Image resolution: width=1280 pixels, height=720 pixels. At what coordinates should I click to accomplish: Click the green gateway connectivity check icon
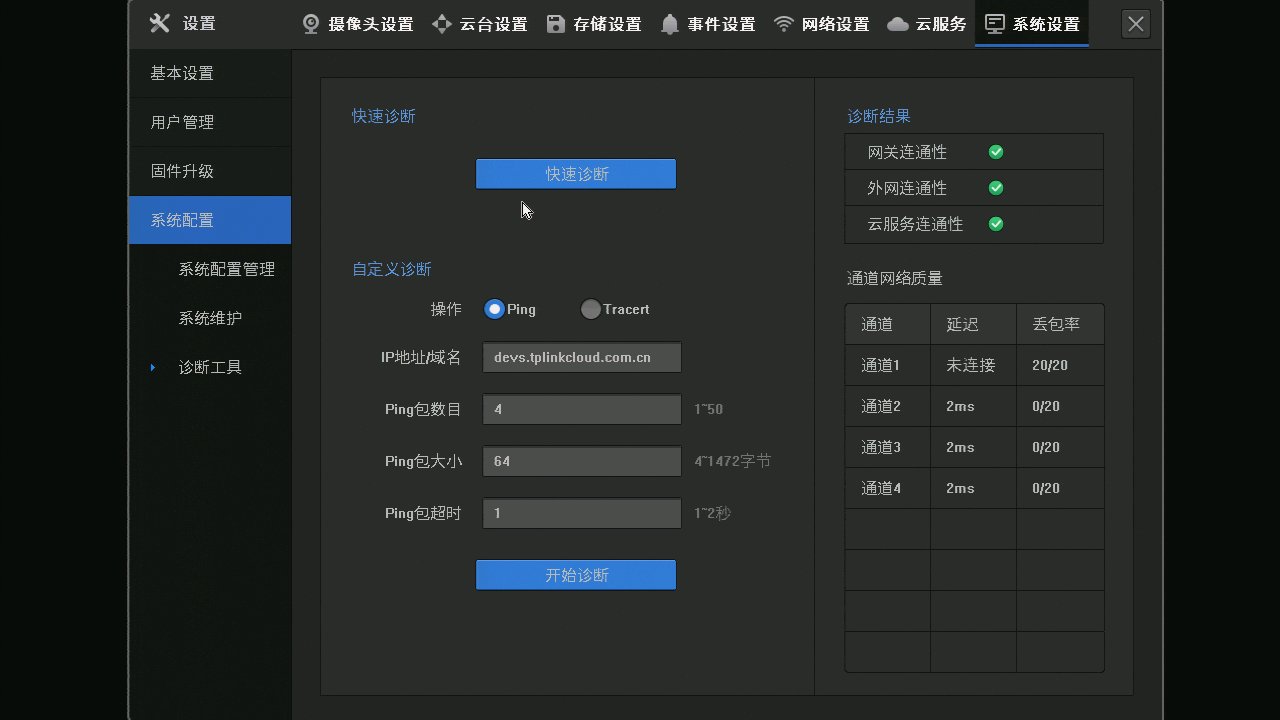click(x=996, y=152)
